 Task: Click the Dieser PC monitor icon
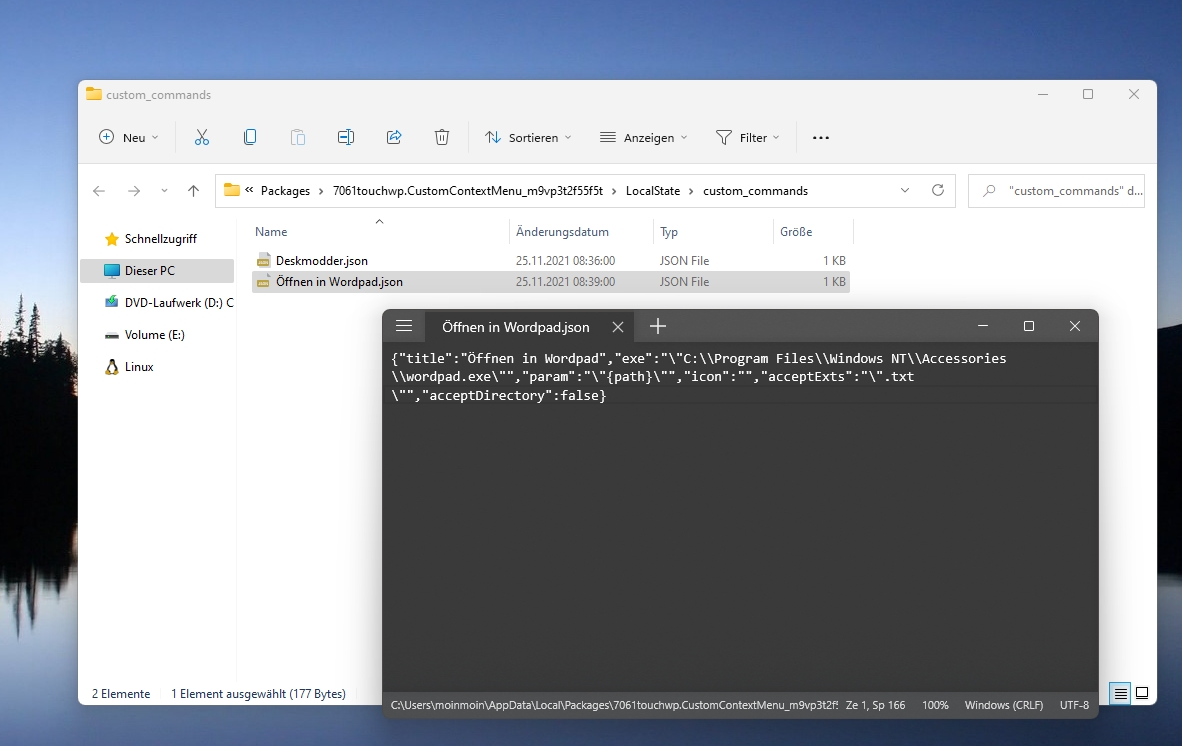[x=112, y=271]
